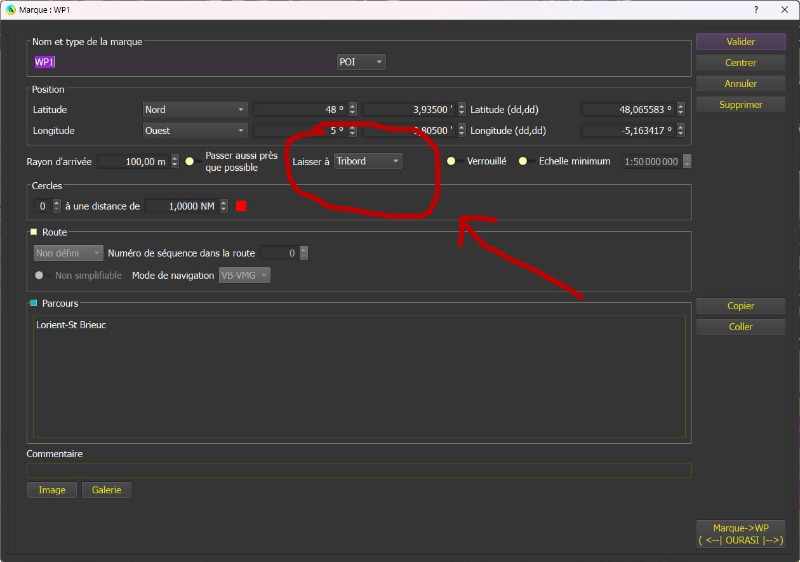
Task: Click Annuler to cancel changes
Action: 740,84
